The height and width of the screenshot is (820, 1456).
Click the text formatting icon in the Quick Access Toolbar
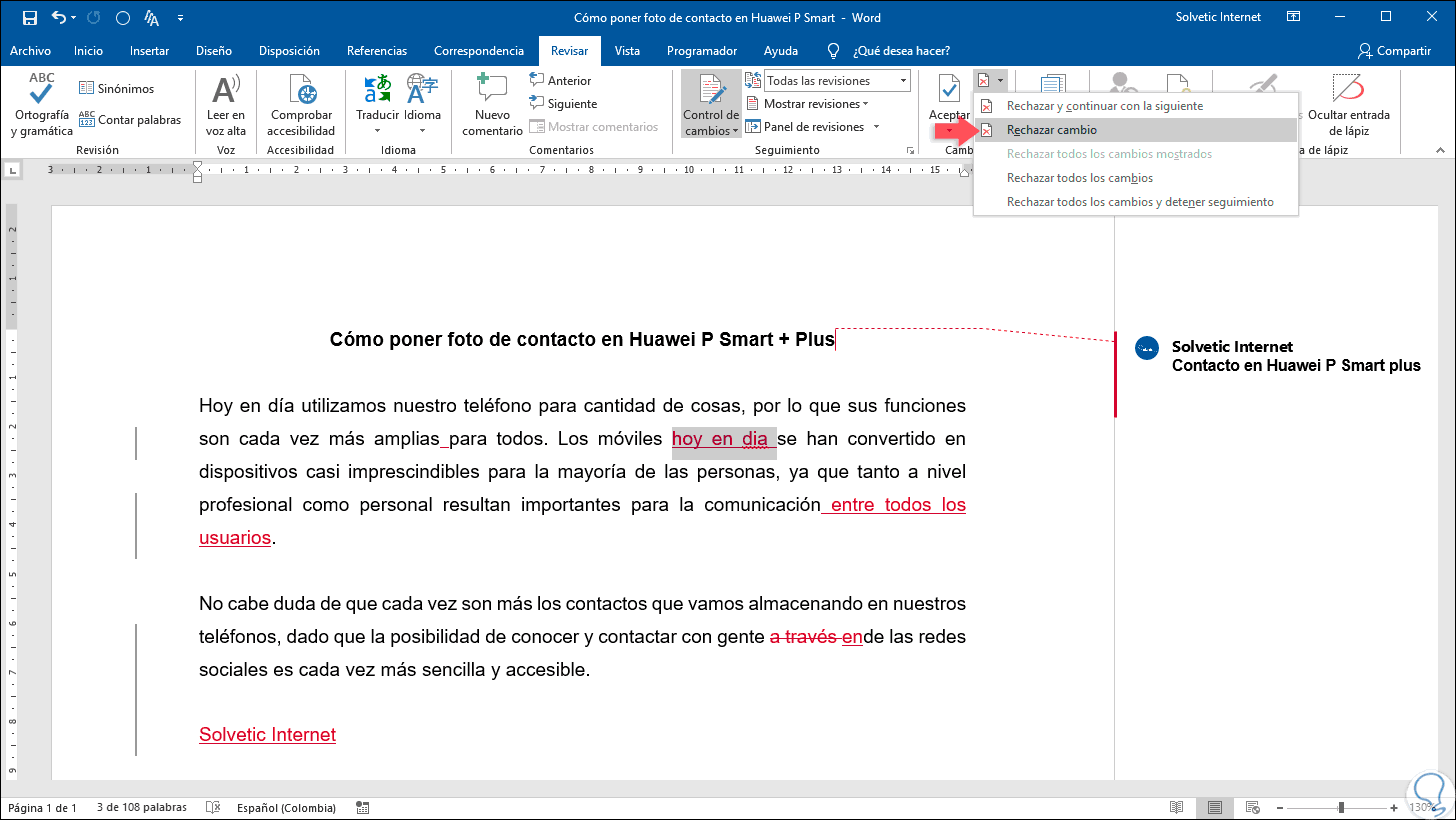point(151,18)
